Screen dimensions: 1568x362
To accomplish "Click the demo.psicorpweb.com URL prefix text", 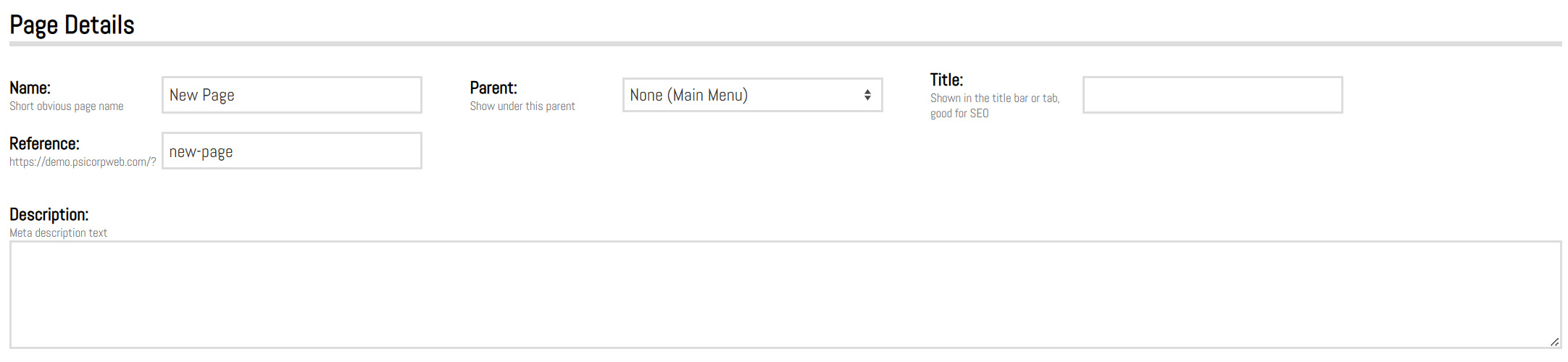I will [83, 162].
